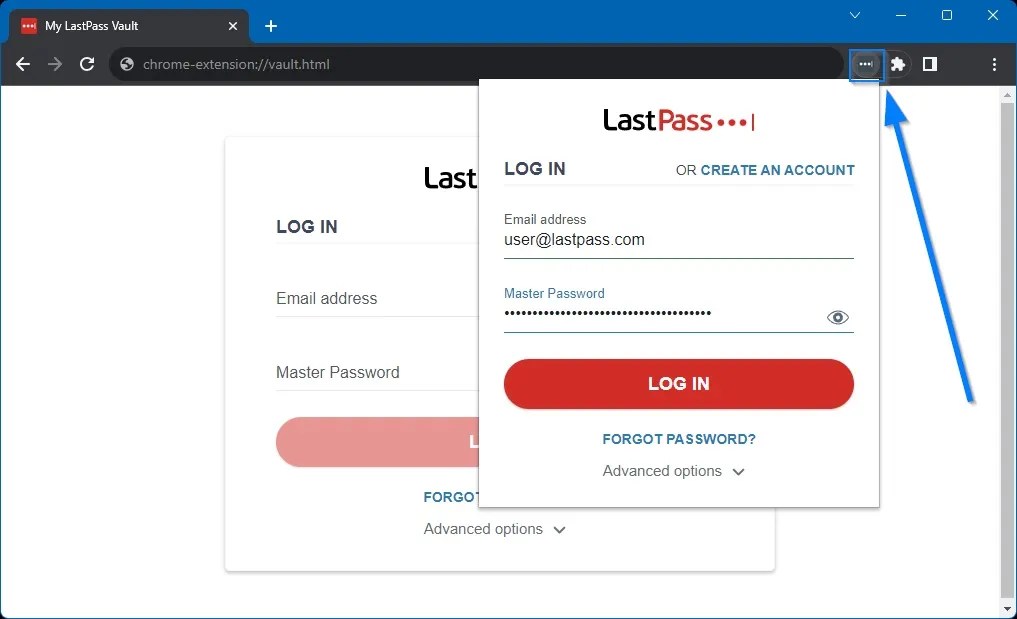The image size is (1017, 619).
Task: Open the Chrome extensions puzzle icon
Action: (897, 64)
